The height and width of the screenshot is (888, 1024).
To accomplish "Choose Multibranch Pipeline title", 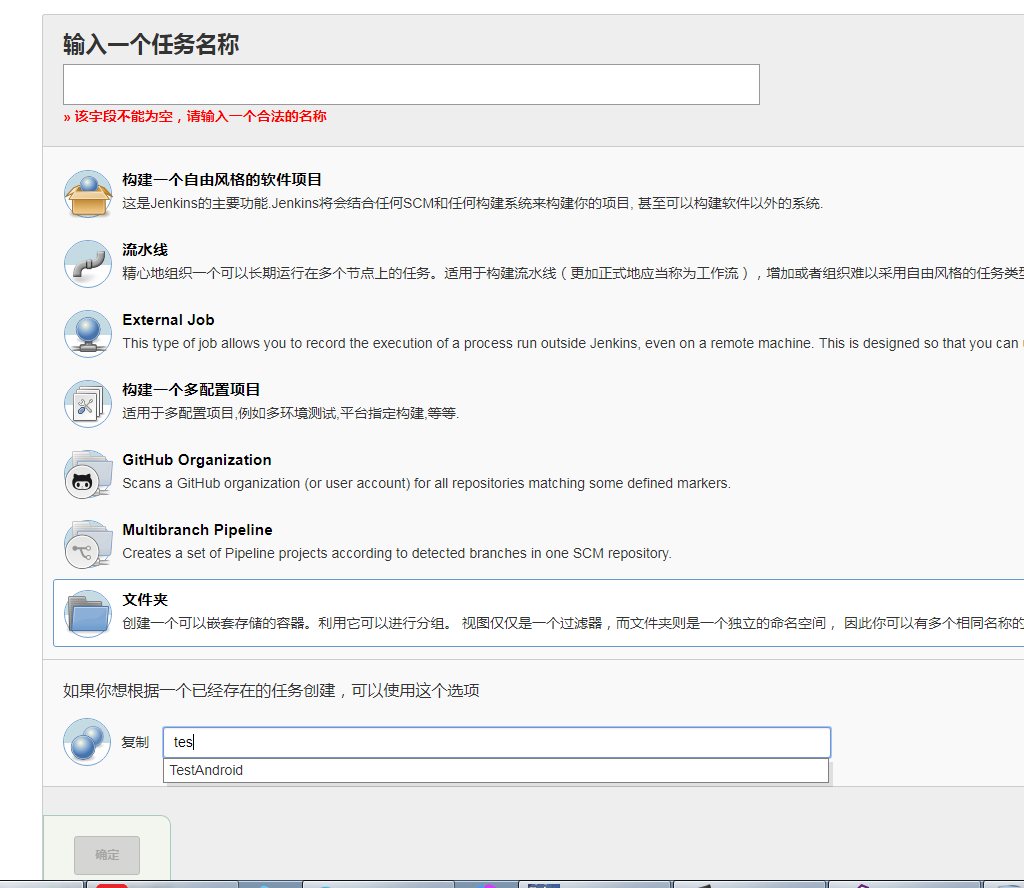I will tap(197, 530).
